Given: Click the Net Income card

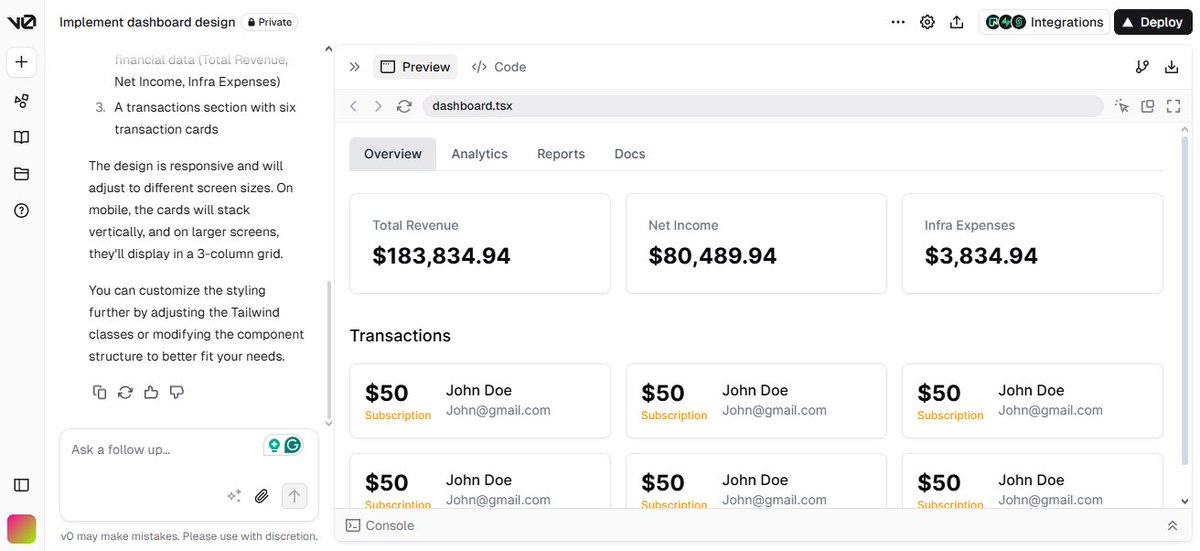Looking at the screenshot, I should pyautogui.click(x=756, y=243).
